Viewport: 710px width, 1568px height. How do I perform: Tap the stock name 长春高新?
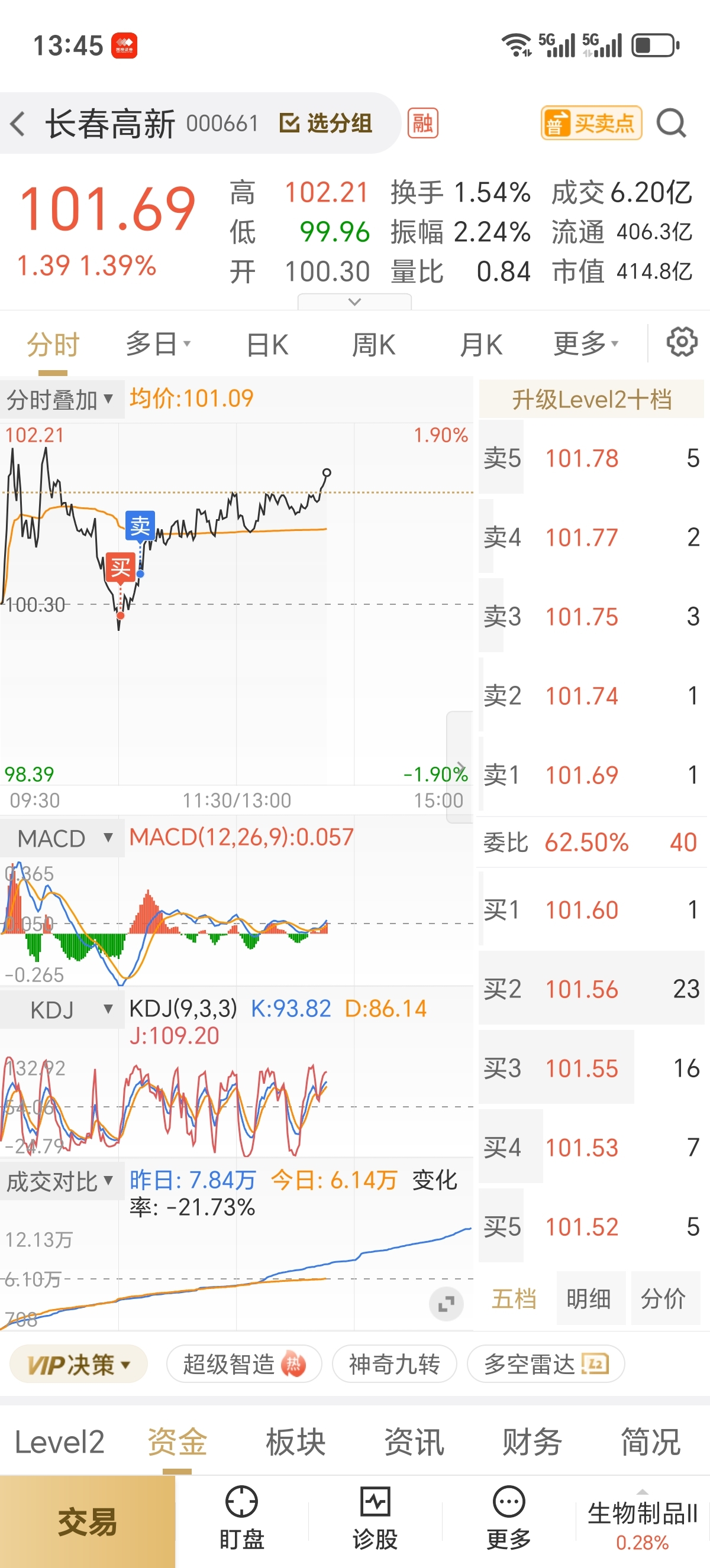pos(110,124)
